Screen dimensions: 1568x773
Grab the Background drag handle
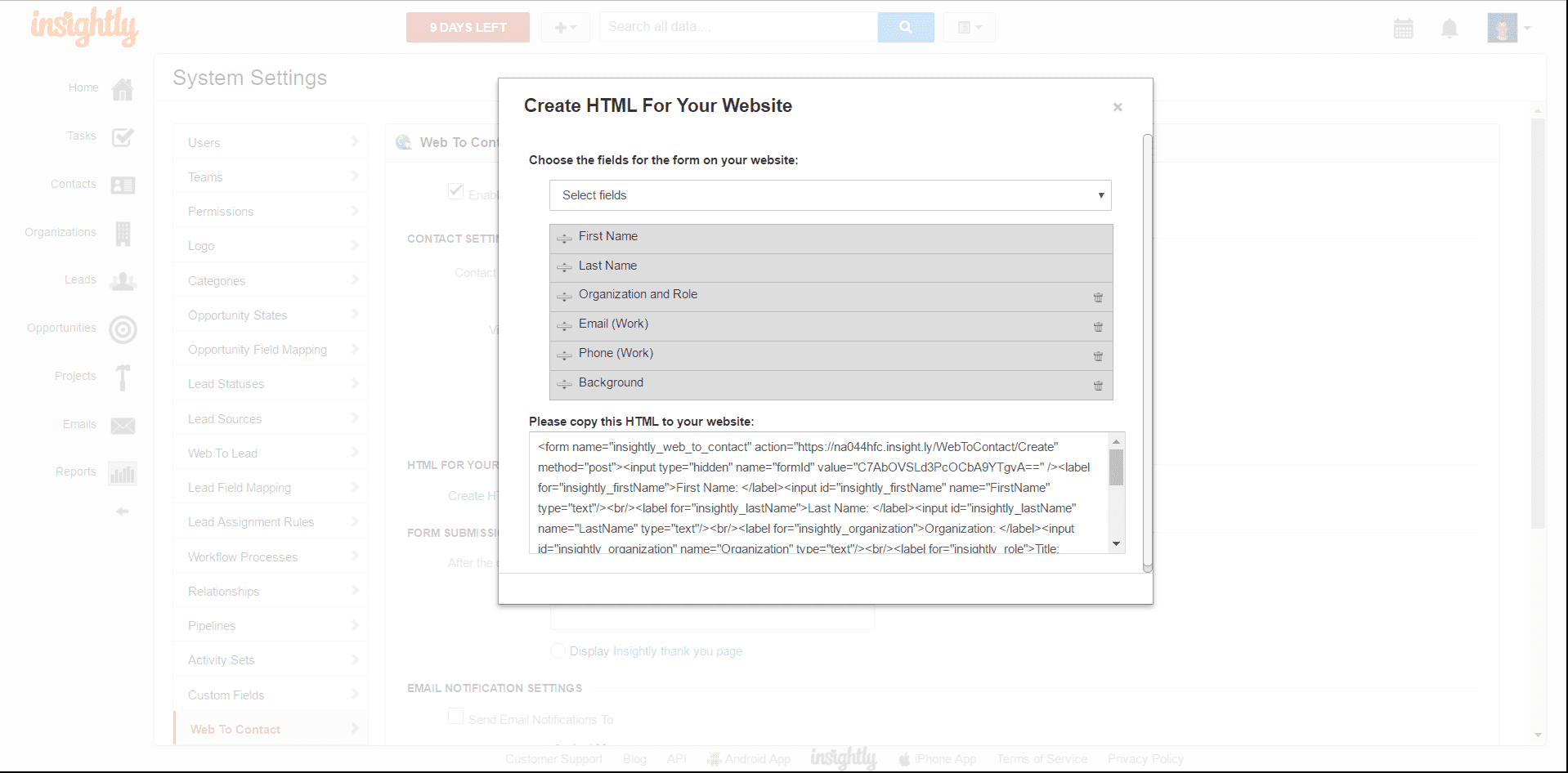tap(564, 384)
